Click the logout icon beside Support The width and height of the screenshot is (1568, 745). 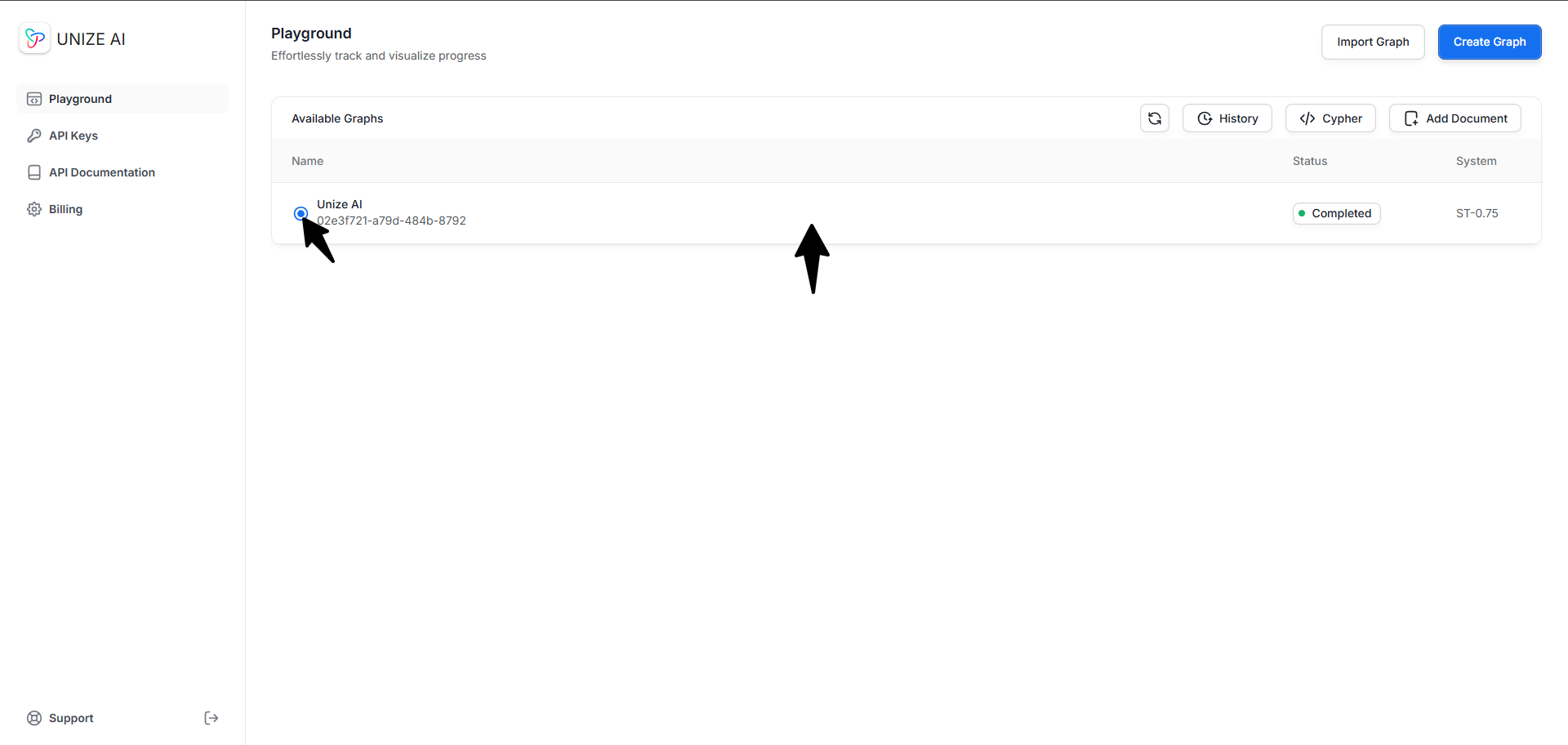click(x=212, y=718)
